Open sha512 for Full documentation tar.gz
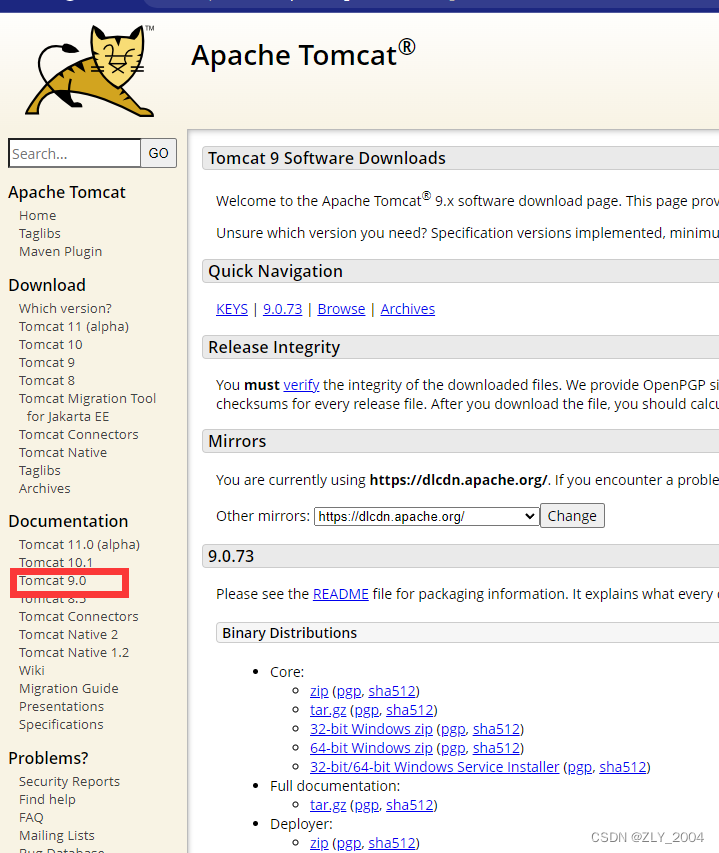Image resolution: width=719 pixels, height=853 pixels. [x=410, y=805]
